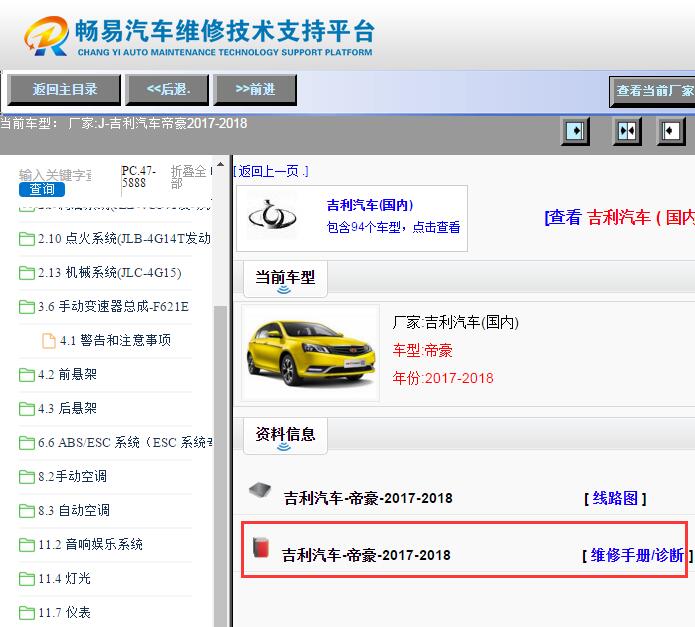
Task: Click the page icon of 4.1 警告和注意事项
Action: click(49, 341)
